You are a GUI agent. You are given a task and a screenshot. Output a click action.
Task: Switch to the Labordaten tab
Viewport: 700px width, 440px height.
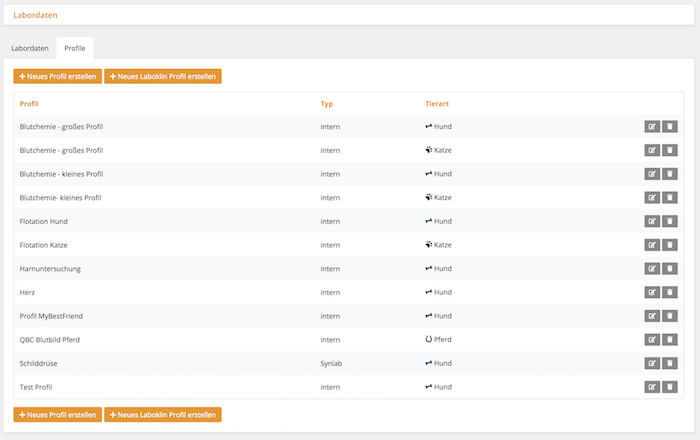(x=30, y=48)
